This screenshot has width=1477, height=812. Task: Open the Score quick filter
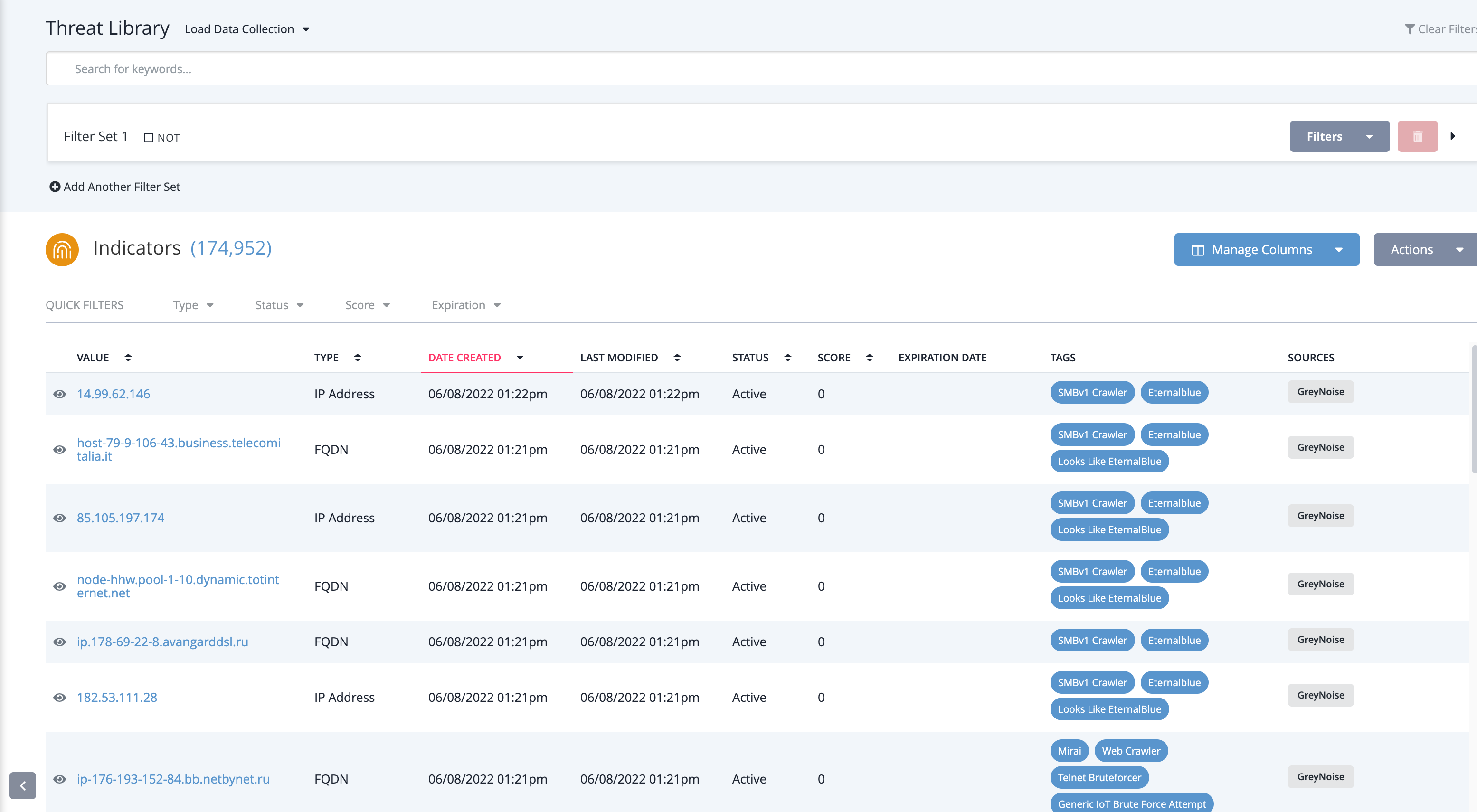click(x=368, y=305)
